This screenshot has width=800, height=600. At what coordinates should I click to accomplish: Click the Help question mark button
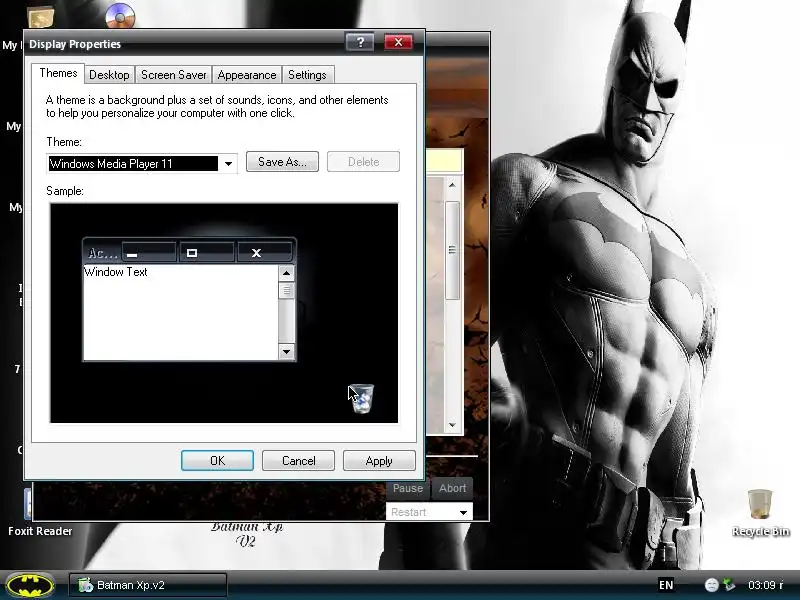(x=360, y=42)
